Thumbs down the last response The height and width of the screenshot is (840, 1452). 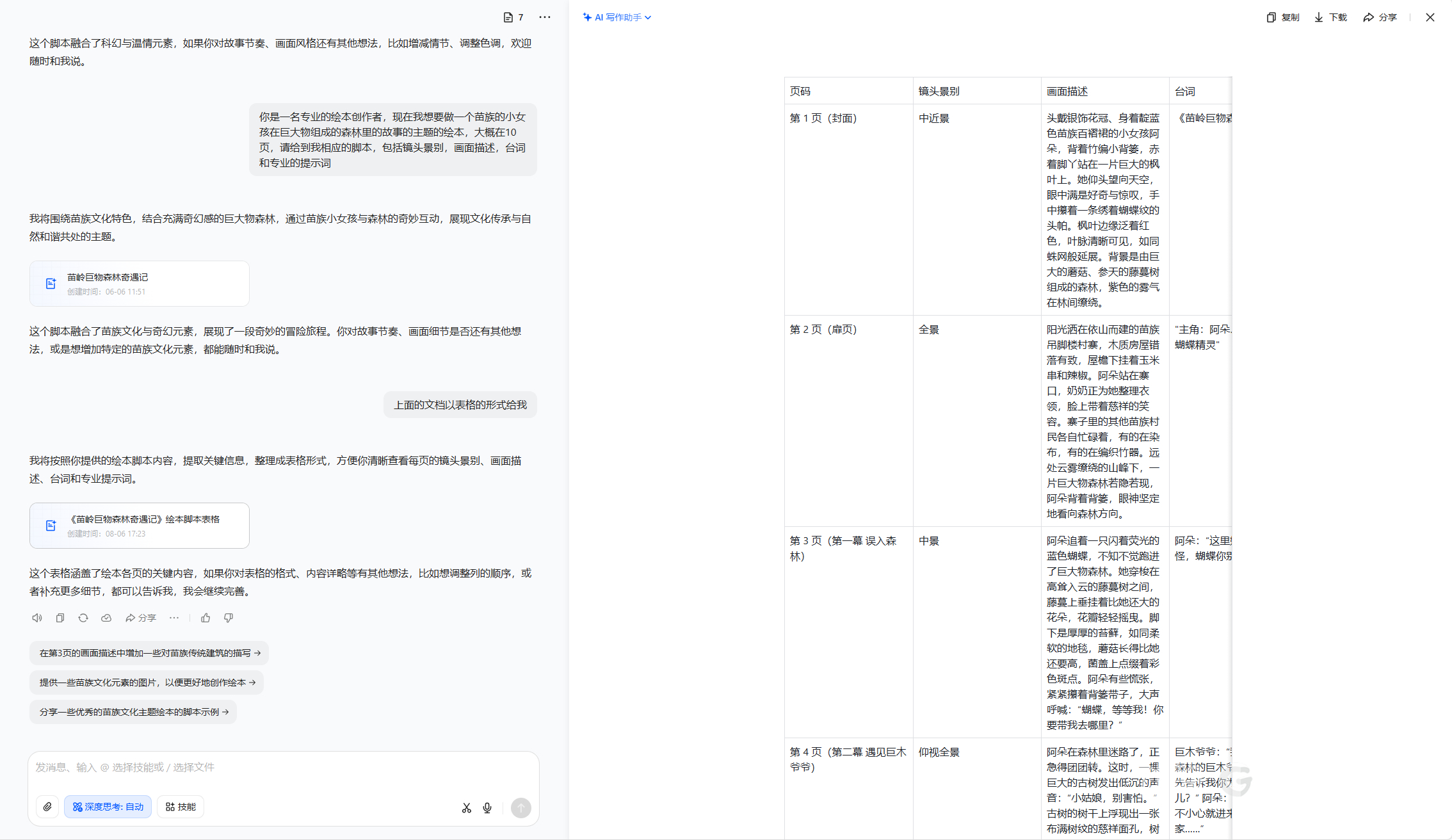pyautogui.click(x=229, y=618)
